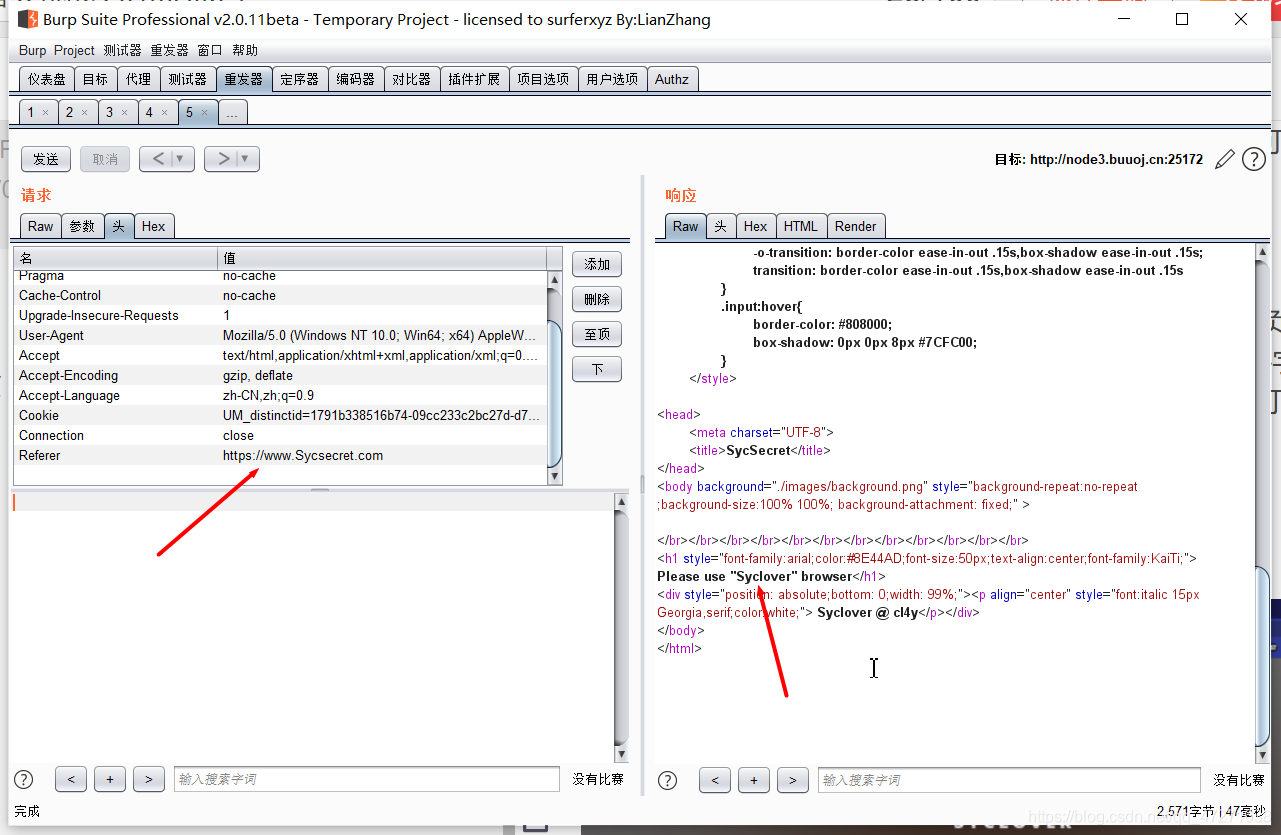Viewport: 1281px width, 835px height.
Task: Click the 值 column header
Action: tap(383, 258)
